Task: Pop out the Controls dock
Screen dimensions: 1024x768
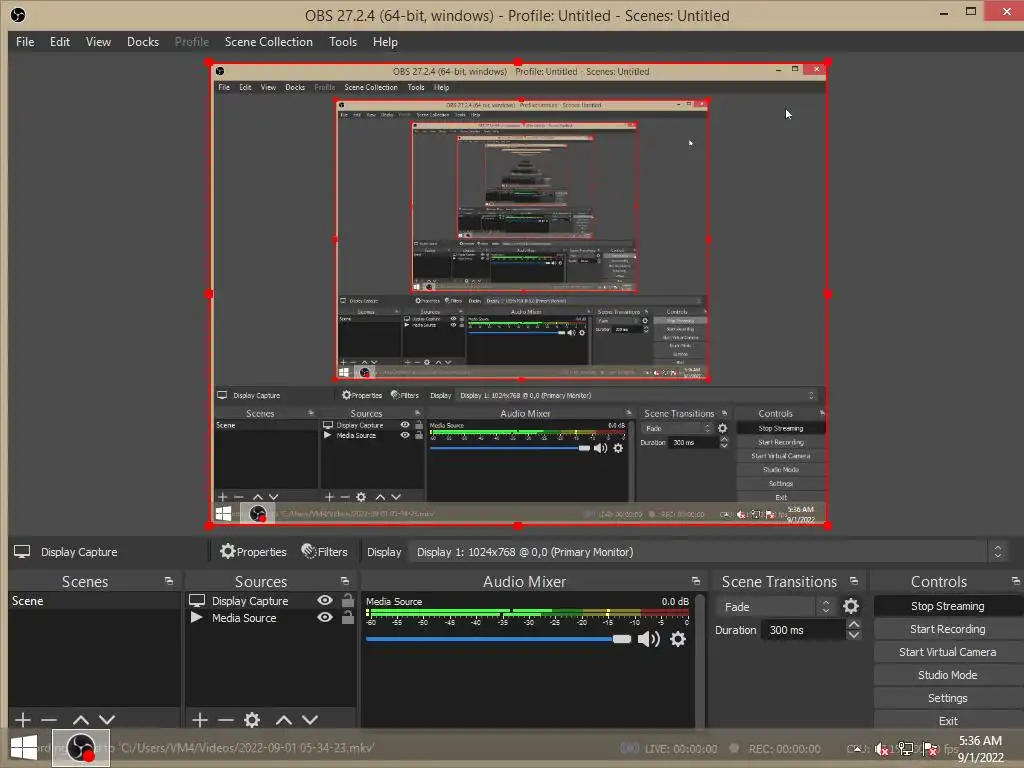Action: pyautogui.click(x=1016, y=581)
